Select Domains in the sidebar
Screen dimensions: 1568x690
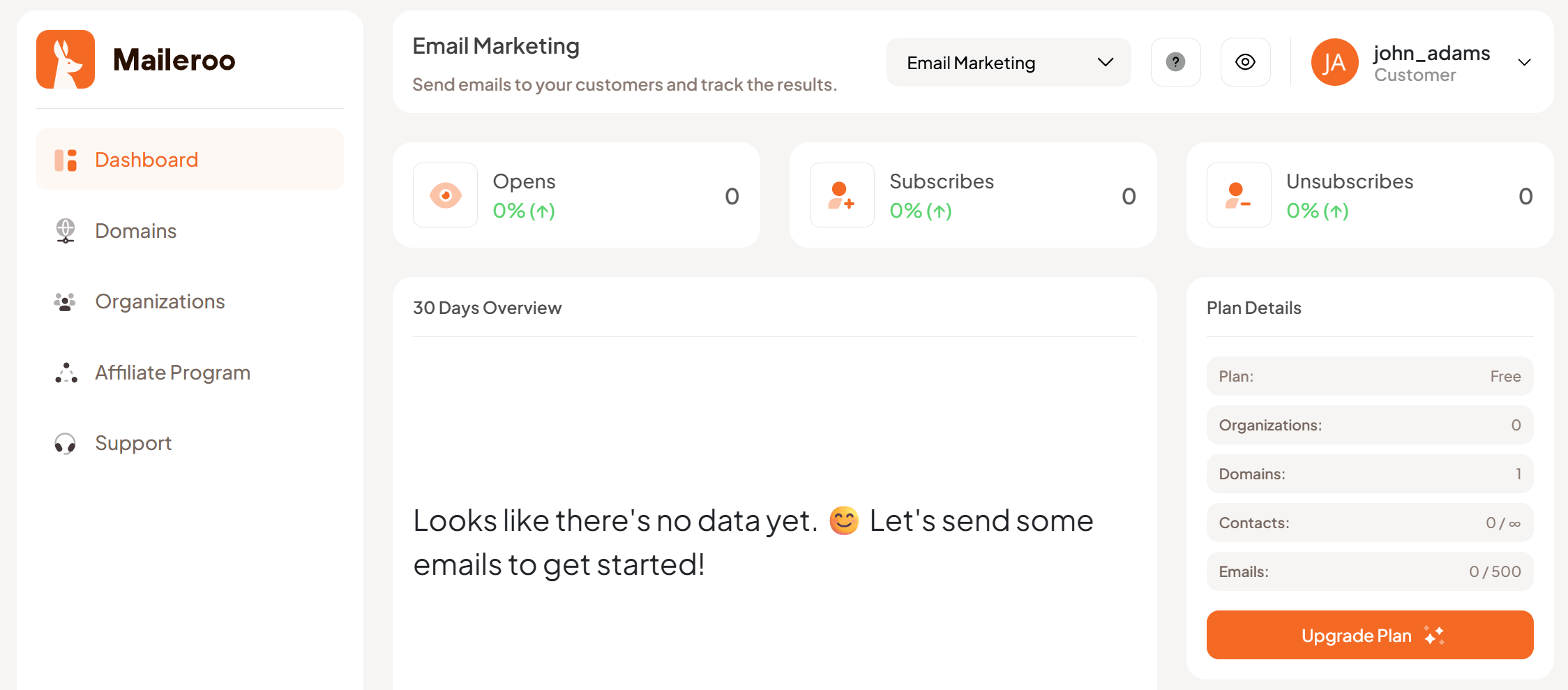tap(135, 230)
